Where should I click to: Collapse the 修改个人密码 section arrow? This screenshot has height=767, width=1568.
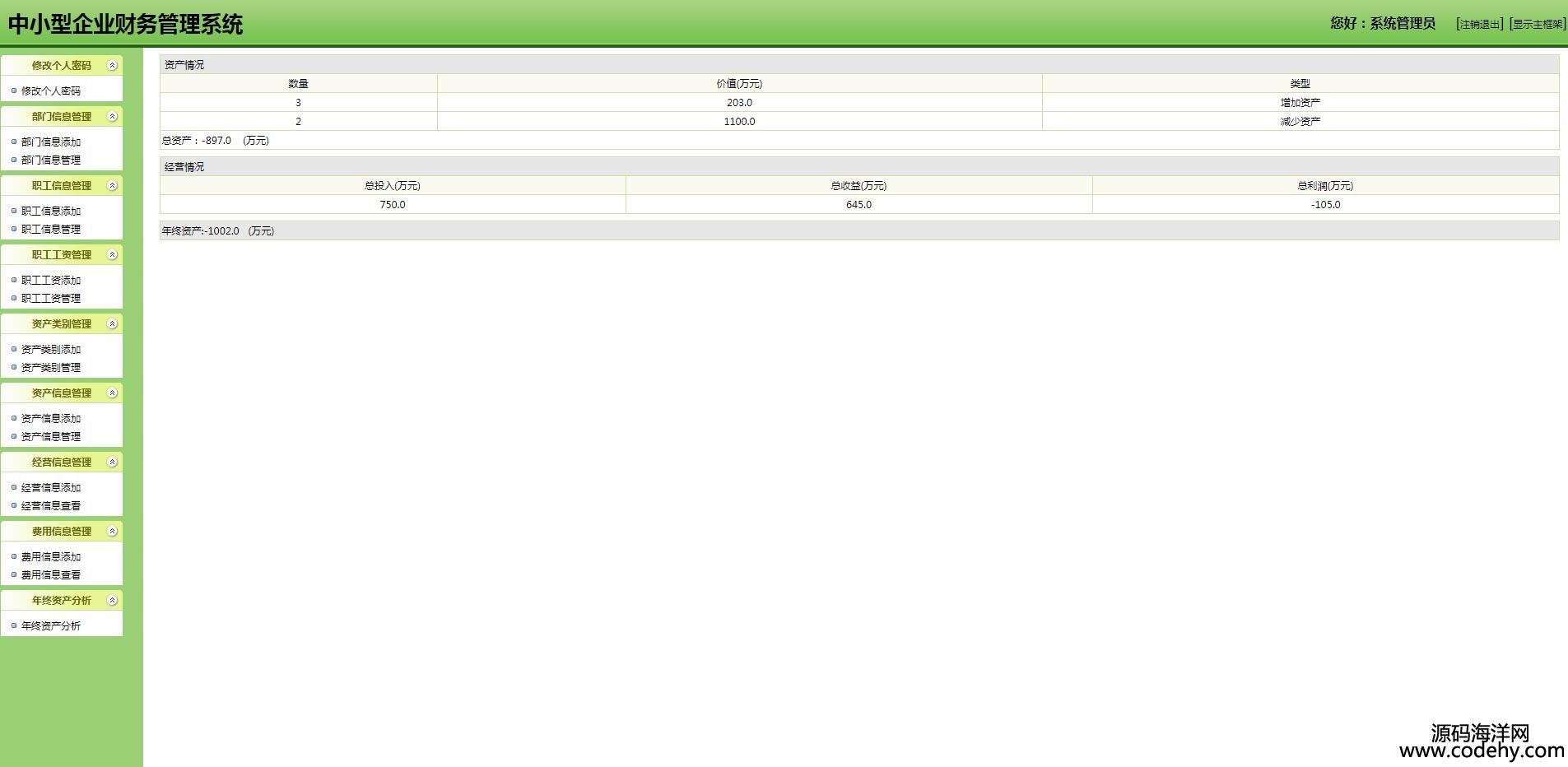click(113, 66)
